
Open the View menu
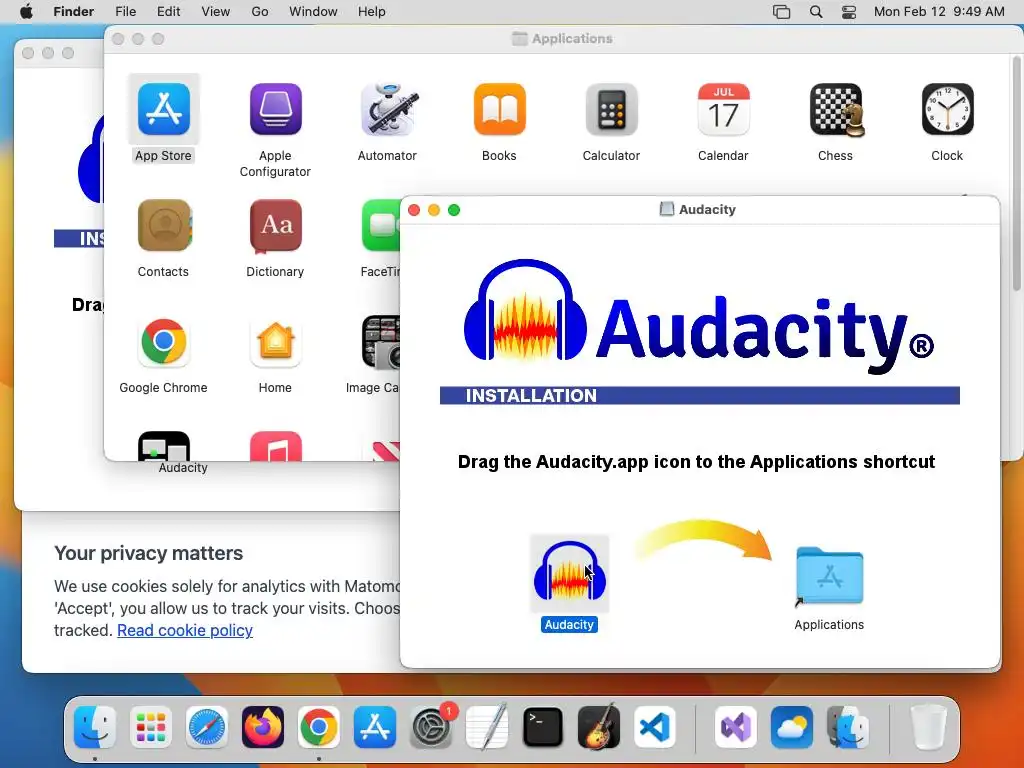pyautogui.click(x=216, y=12)
